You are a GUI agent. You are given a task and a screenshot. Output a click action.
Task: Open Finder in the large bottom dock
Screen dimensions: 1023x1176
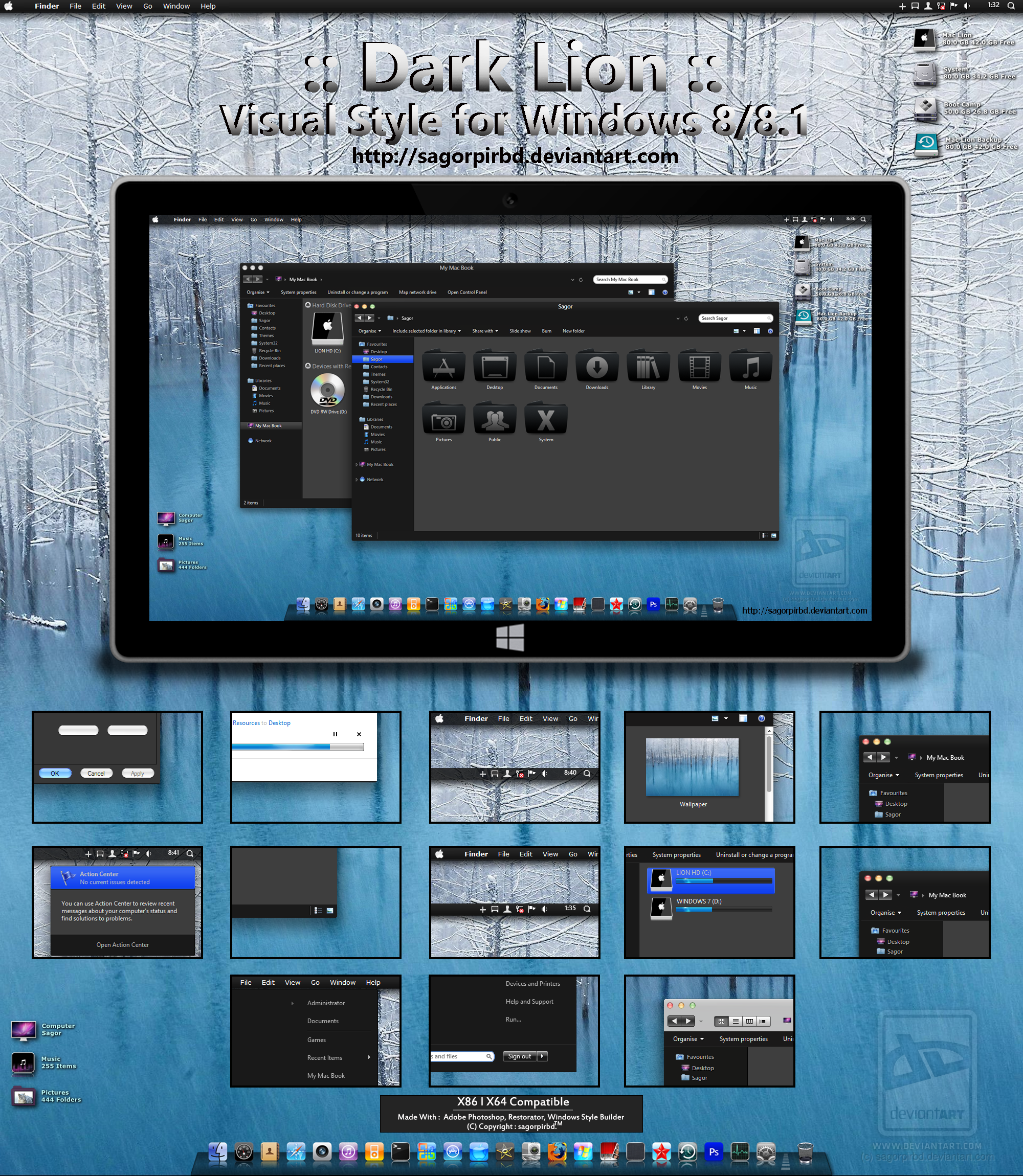point(217,1152)
